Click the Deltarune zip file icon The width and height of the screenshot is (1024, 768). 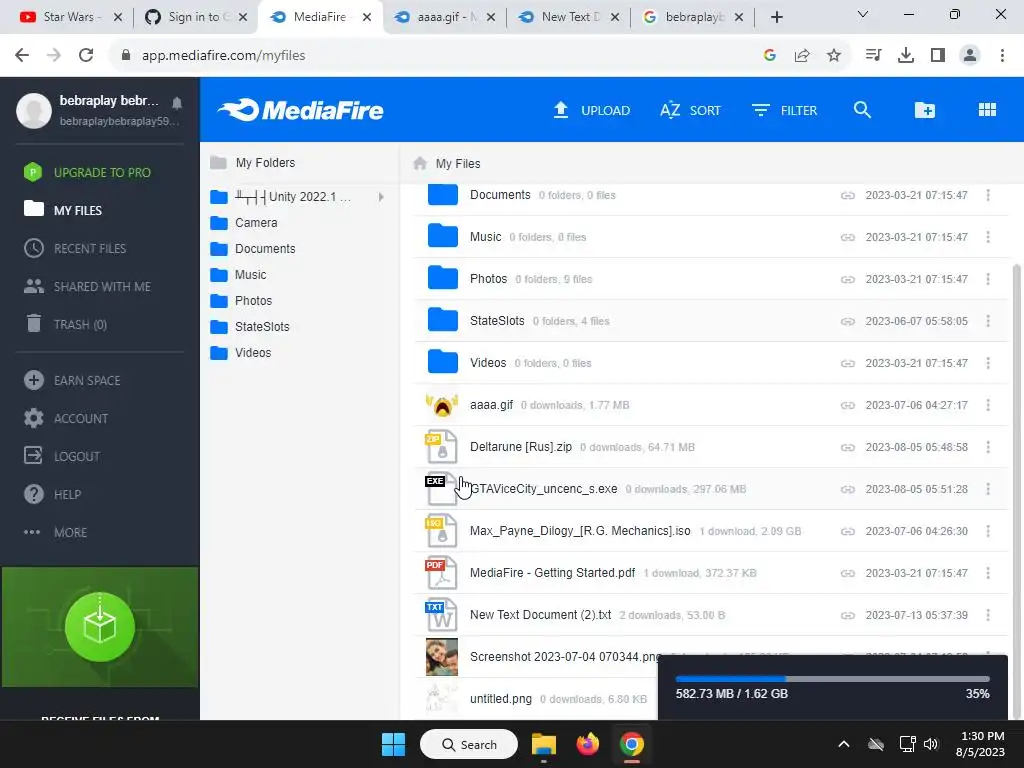tap(441, 447)
